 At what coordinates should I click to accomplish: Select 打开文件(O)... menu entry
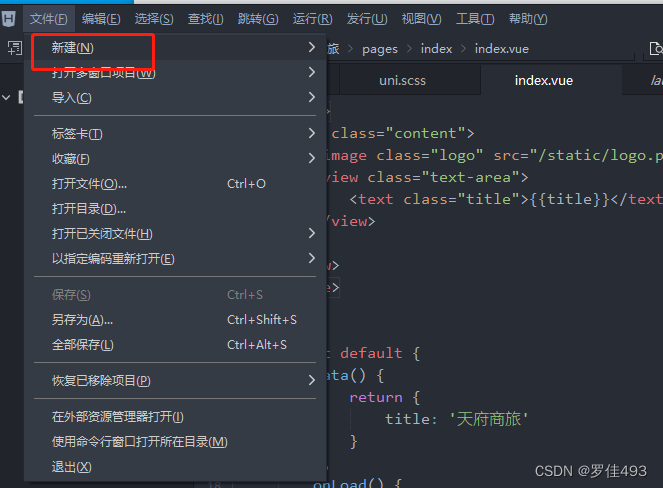tap(90, 184)
